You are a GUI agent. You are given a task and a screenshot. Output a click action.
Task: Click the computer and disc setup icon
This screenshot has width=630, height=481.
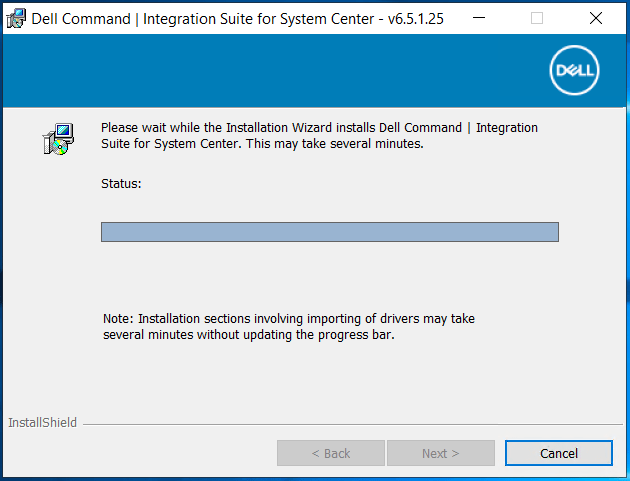[57, 139]
